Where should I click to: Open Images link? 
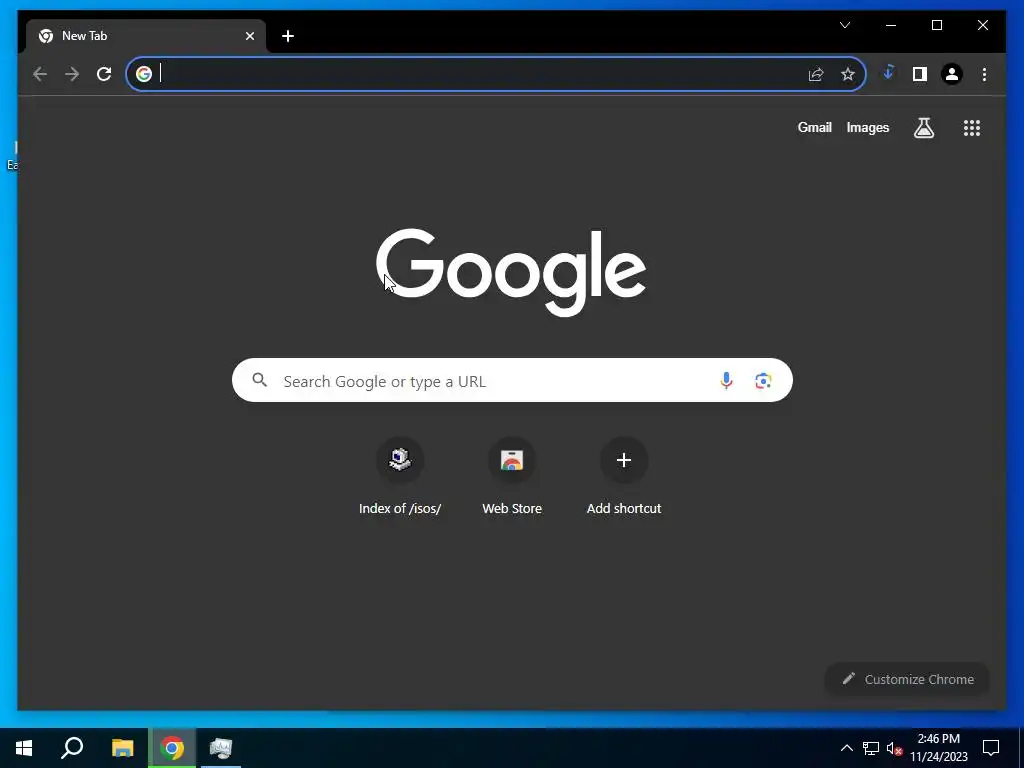click(x=867, y=128)
